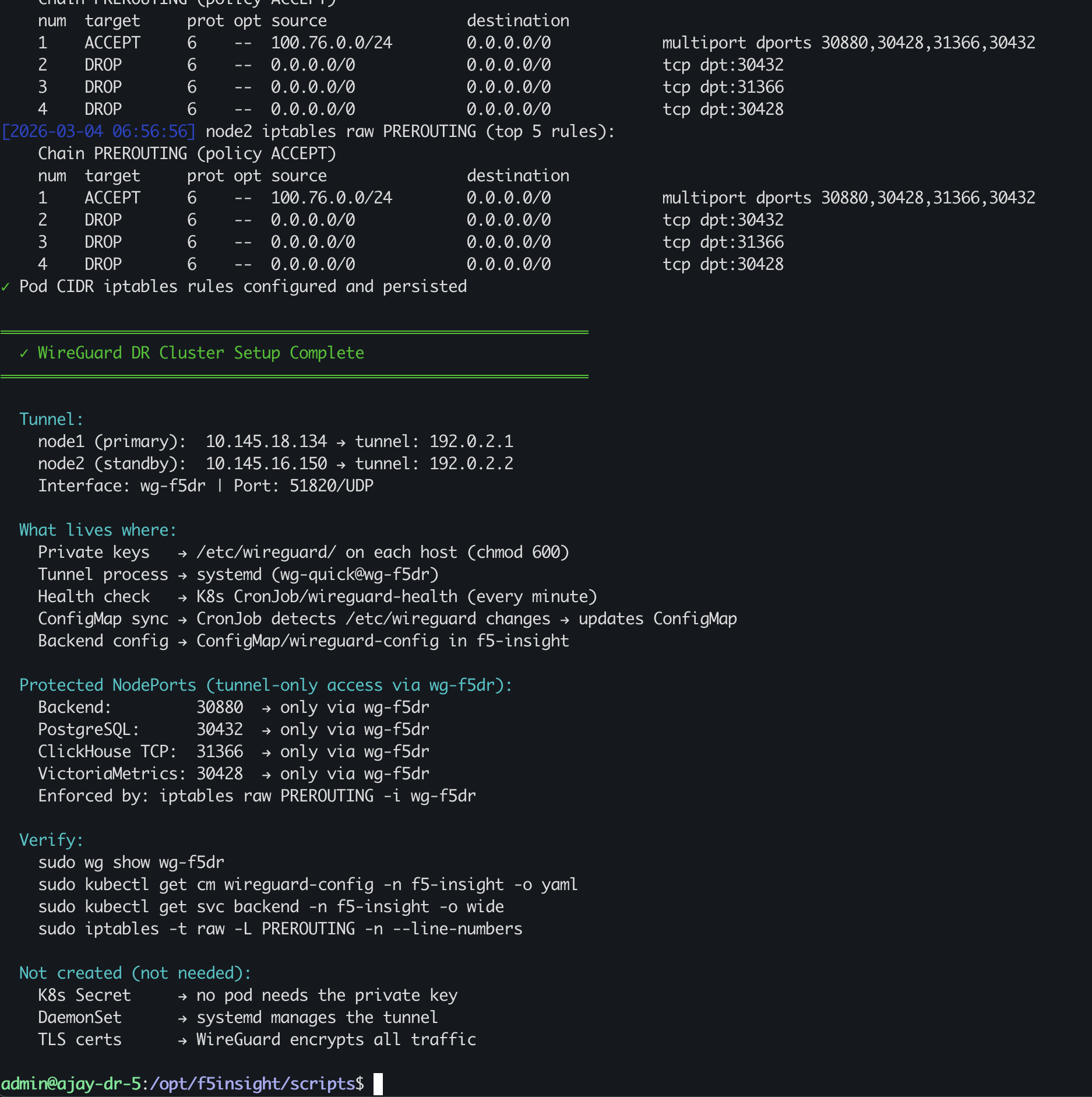Click node2 'Chain PREROUTING (policy ACCEPT)' line
Viewport: 1092px width, 1097px height.
187,154
